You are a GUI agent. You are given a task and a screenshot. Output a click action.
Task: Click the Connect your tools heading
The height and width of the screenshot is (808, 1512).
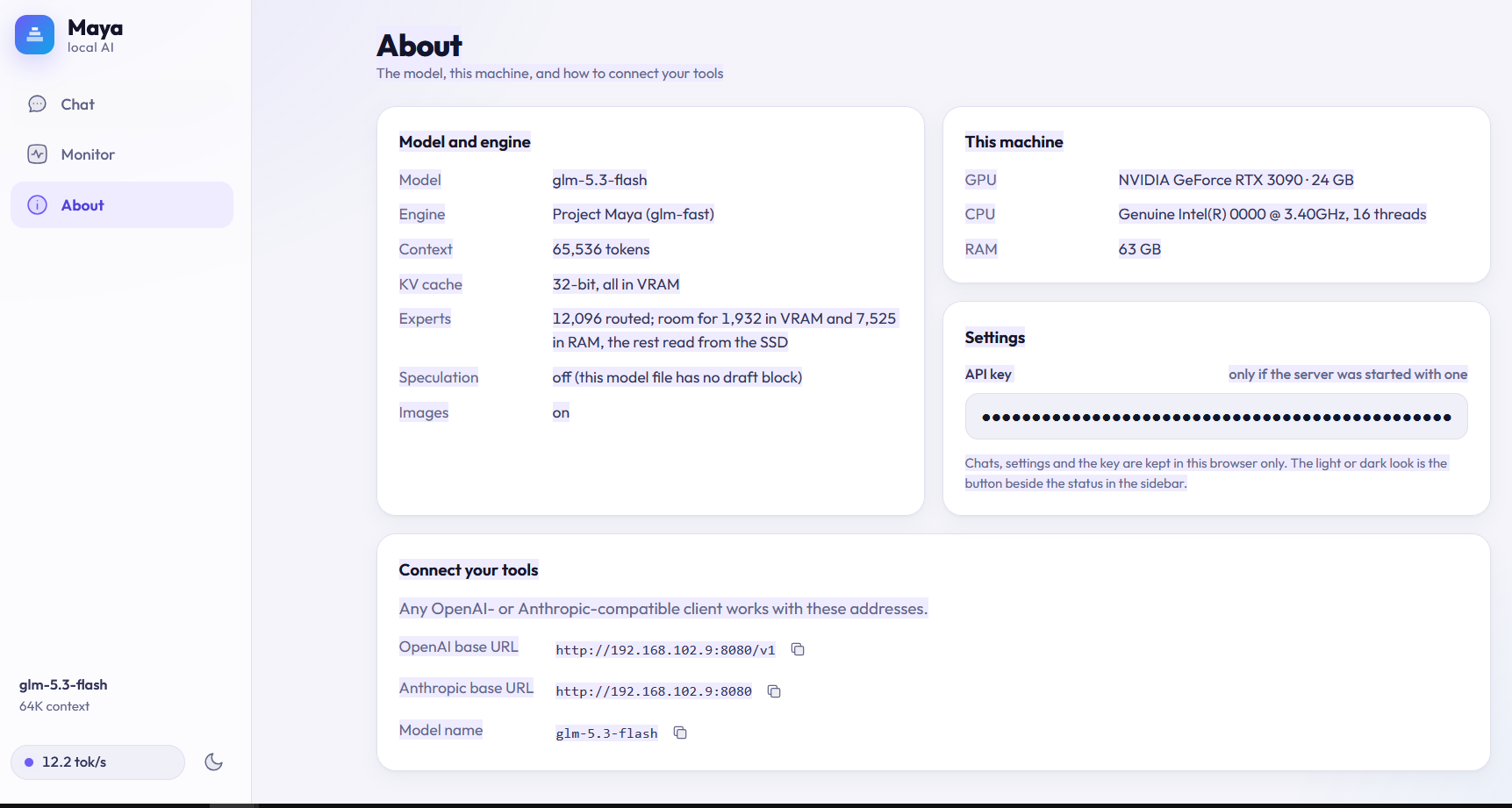pos(469,570)
